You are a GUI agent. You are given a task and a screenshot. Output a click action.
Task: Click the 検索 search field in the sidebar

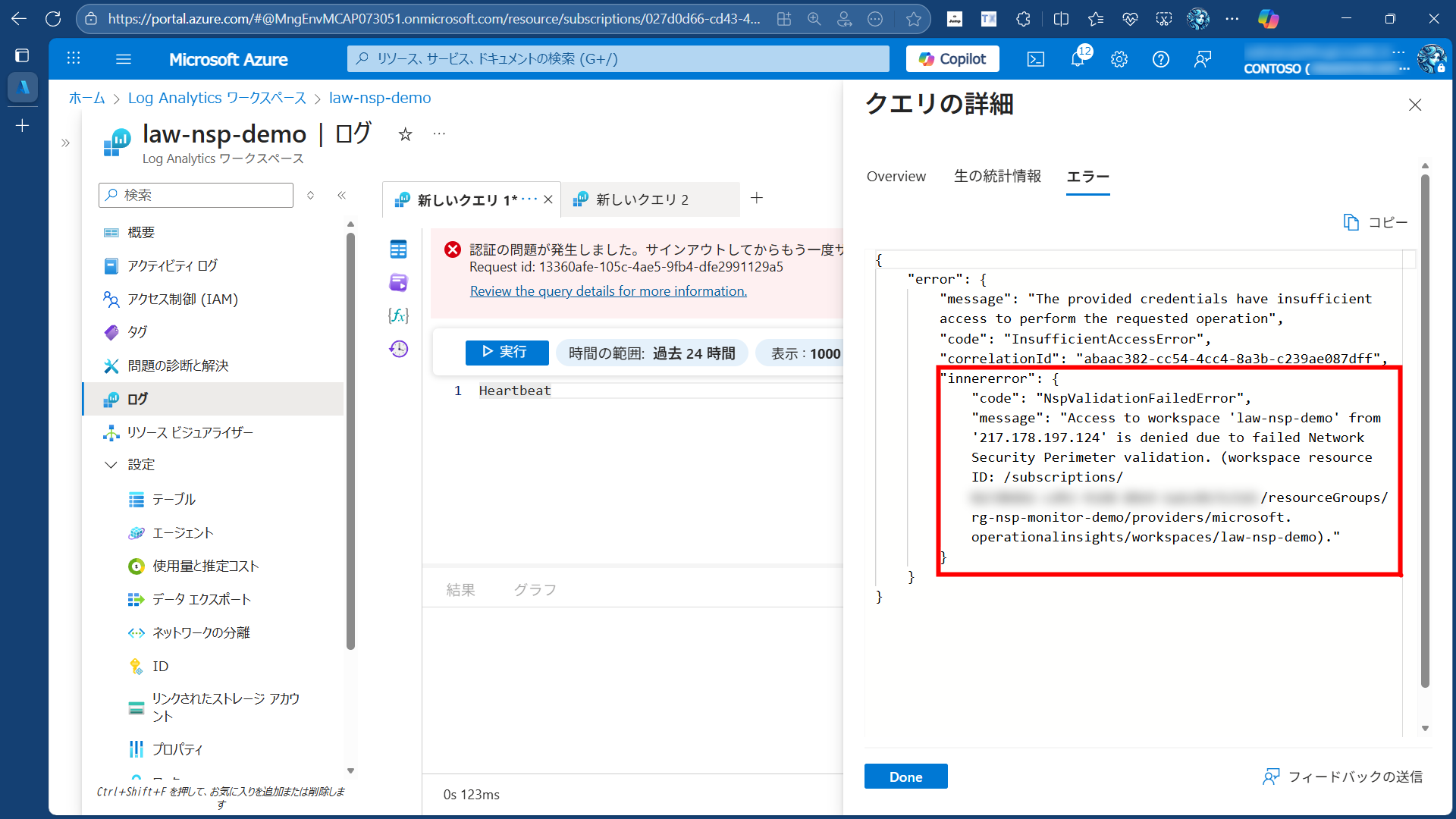point(196,195)
